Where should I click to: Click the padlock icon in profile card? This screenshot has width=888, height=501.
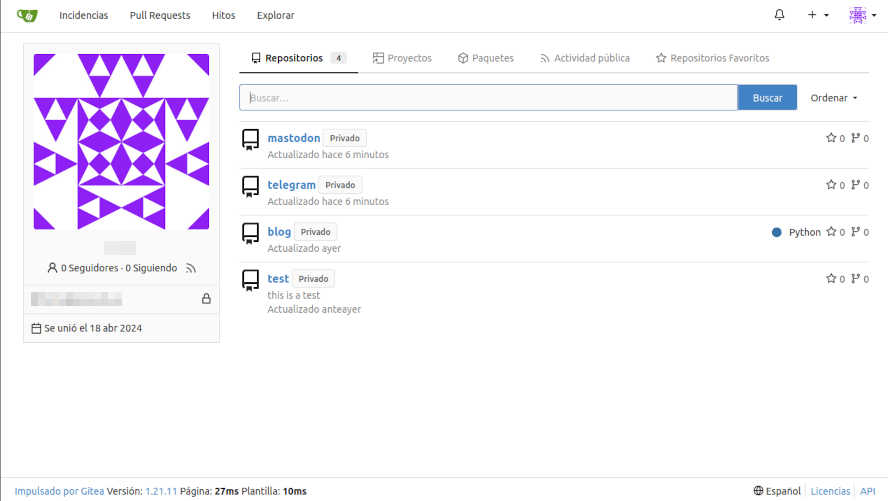206,298
